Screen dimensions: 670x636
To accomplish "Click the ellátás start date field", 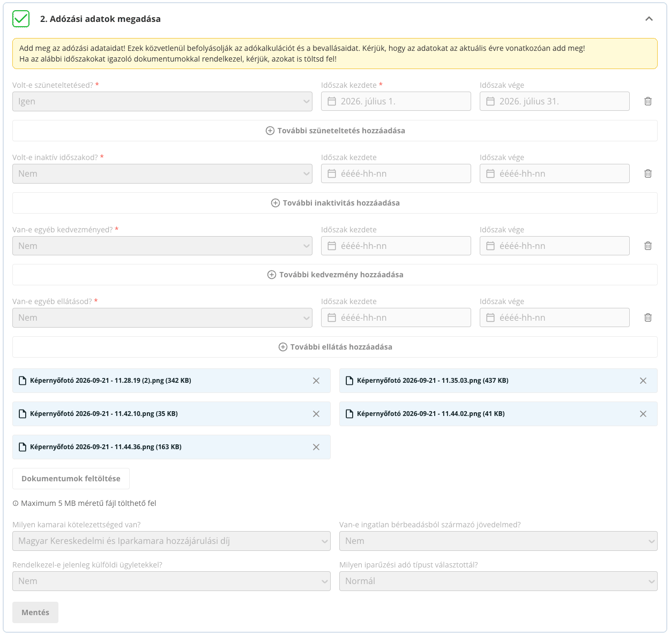I will (396, 318).
